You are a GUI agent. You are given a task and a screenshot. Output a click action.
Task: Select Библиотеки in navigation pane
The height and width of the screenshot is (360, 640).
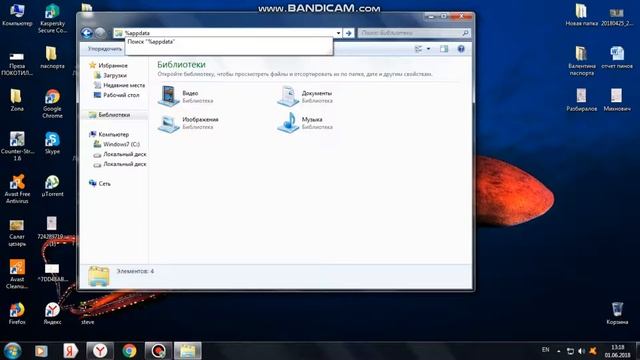pyautogui.click(x=114, y=115)
